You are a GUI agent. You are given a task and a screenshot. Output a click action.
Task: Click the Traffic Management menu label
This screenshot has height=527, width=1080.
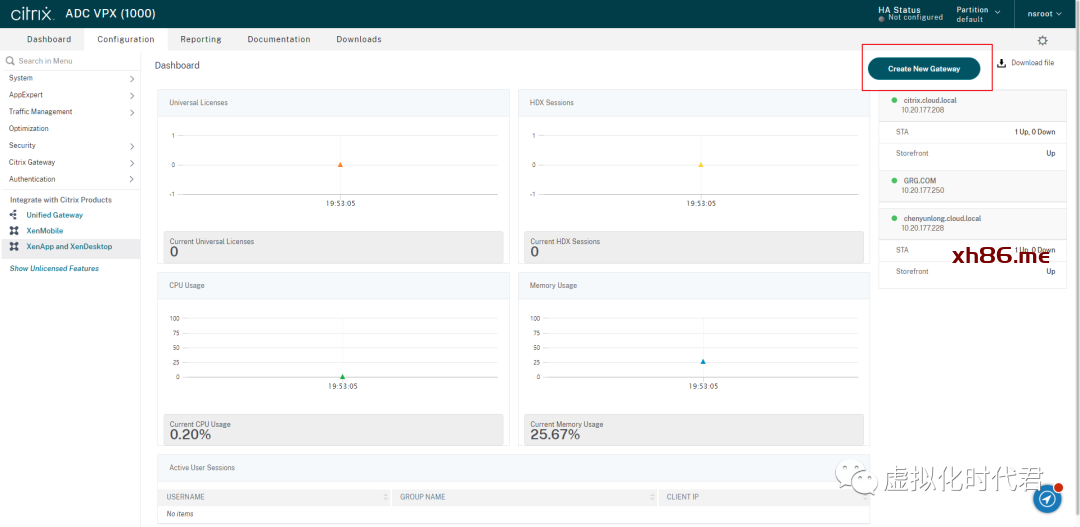click(x=41, y=112)
